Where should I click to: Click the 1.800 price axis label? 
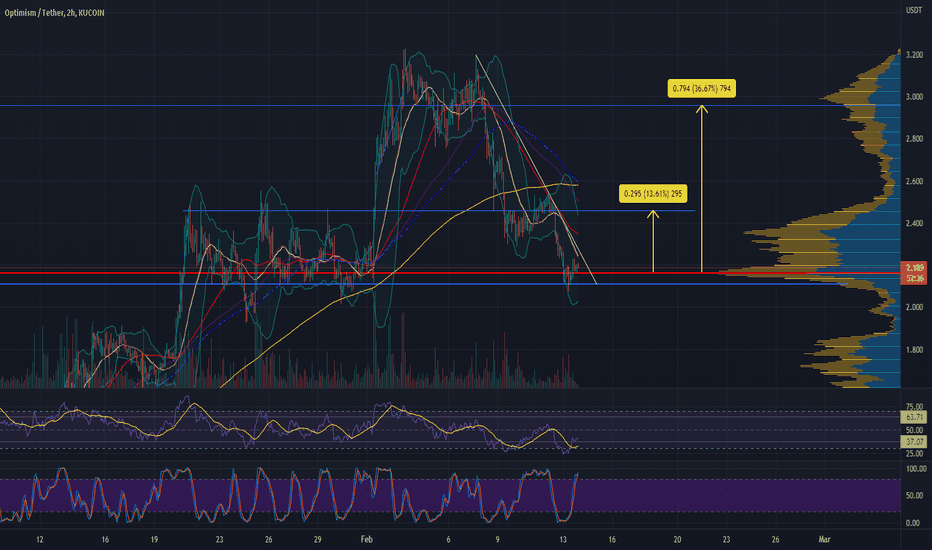click(914, 350)
